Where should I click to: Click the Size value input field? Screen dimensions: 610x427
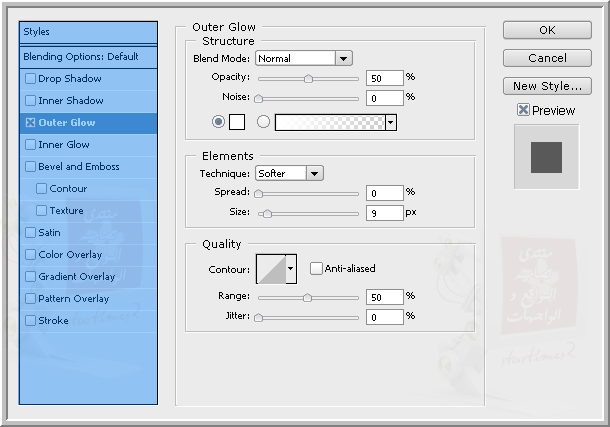coord(384,212)
